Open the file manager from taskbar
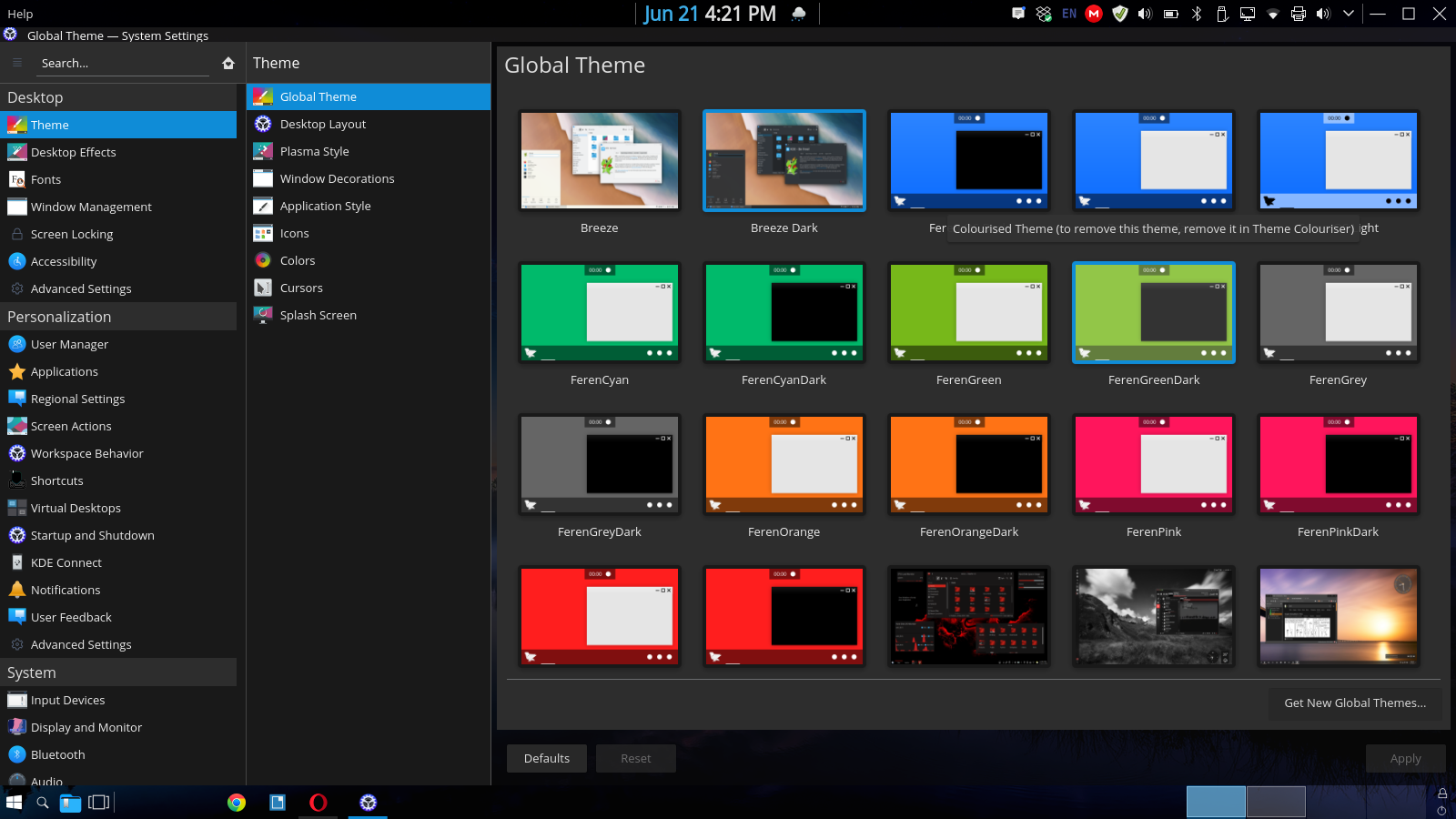The width and height of the screenshot is (1456, 819). pos(70,803)
